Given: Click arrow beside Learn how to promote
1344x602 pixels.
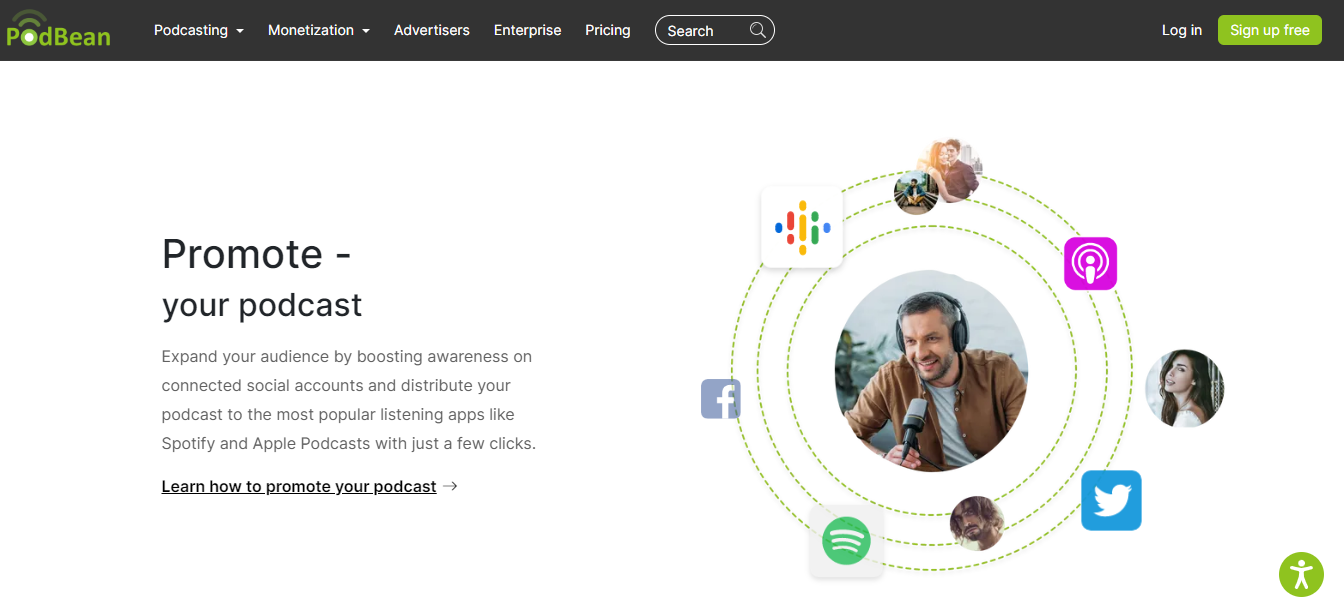Looking at the screenshot, I should coord(450,486).
